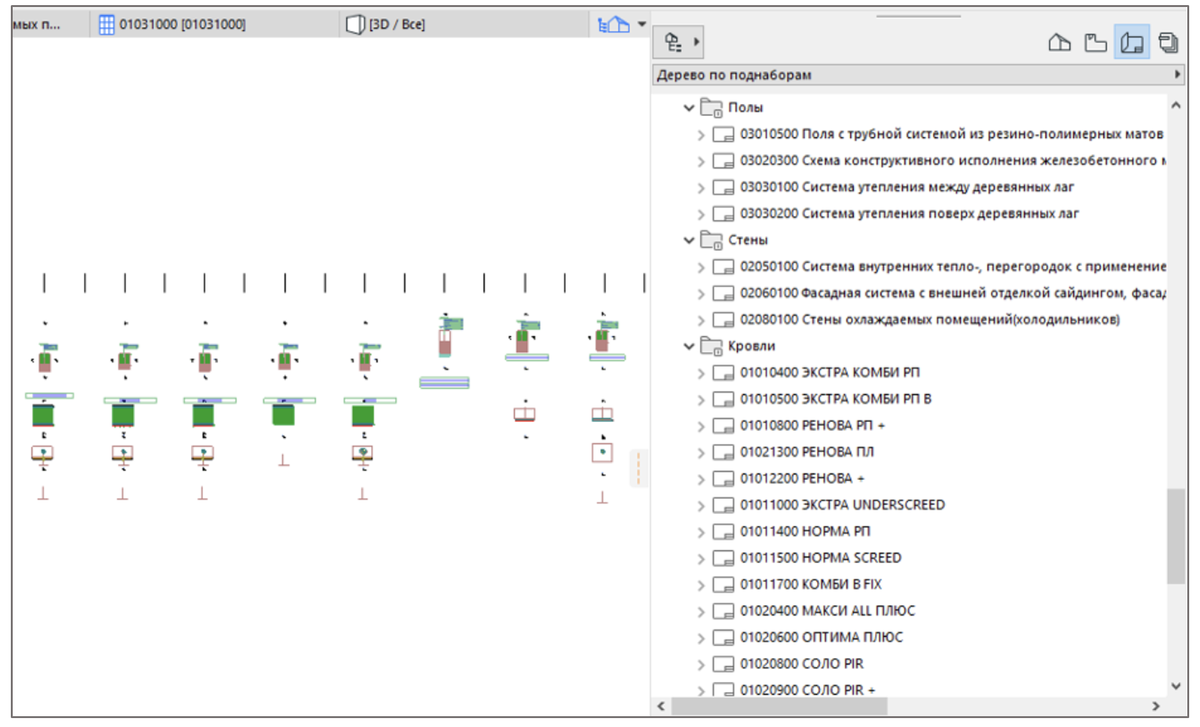The width and height of the screenshot is (1200, 727).
Task: Select 01011500 НОРМА SCREED
Action: tap(820, 558)
